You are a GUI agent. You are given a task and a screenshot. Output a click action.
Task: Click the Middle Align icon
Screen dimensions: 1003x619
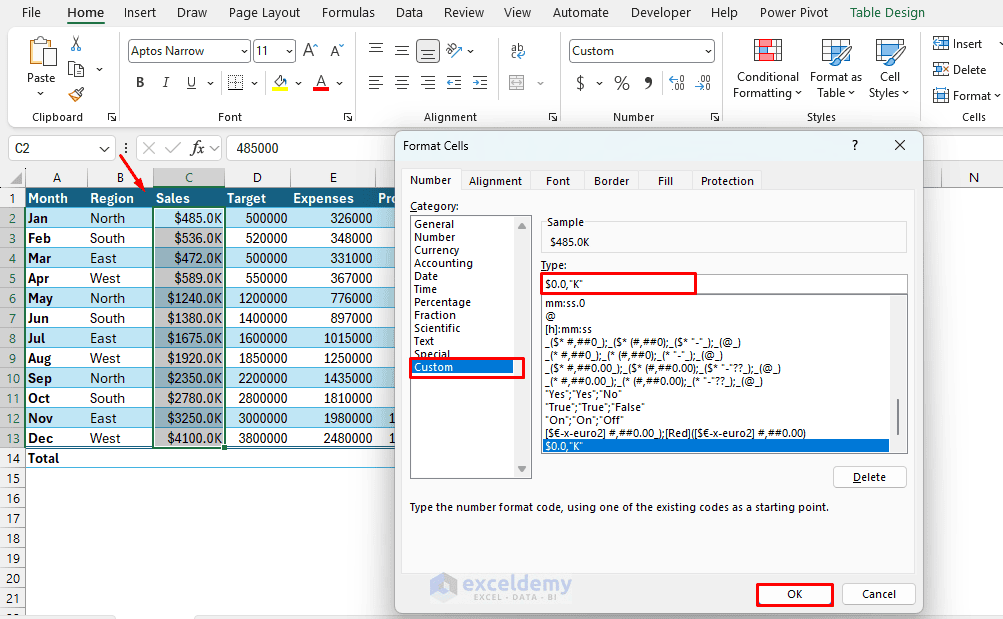(402, 50)
